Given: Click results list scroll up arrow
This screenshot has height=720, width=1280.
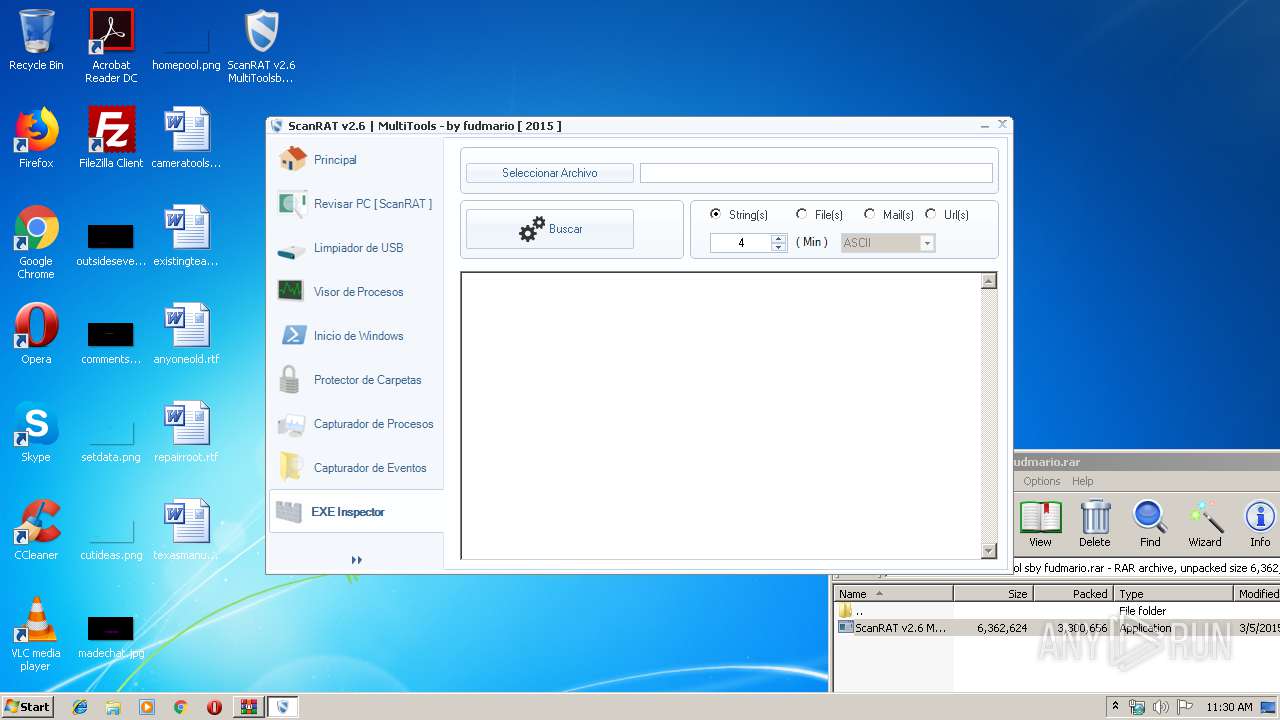Looking at the screenshot, I should coord(989,281).
